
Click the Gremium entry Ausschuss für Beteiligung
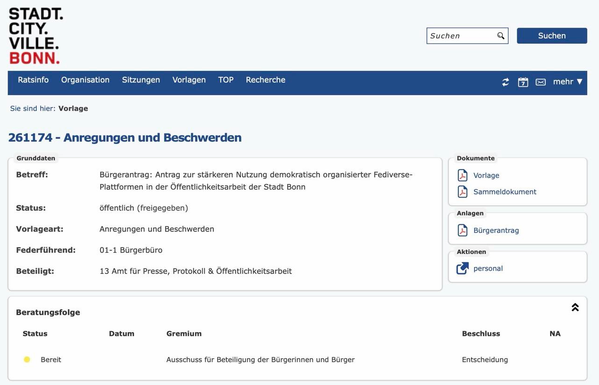pos(260,359)
